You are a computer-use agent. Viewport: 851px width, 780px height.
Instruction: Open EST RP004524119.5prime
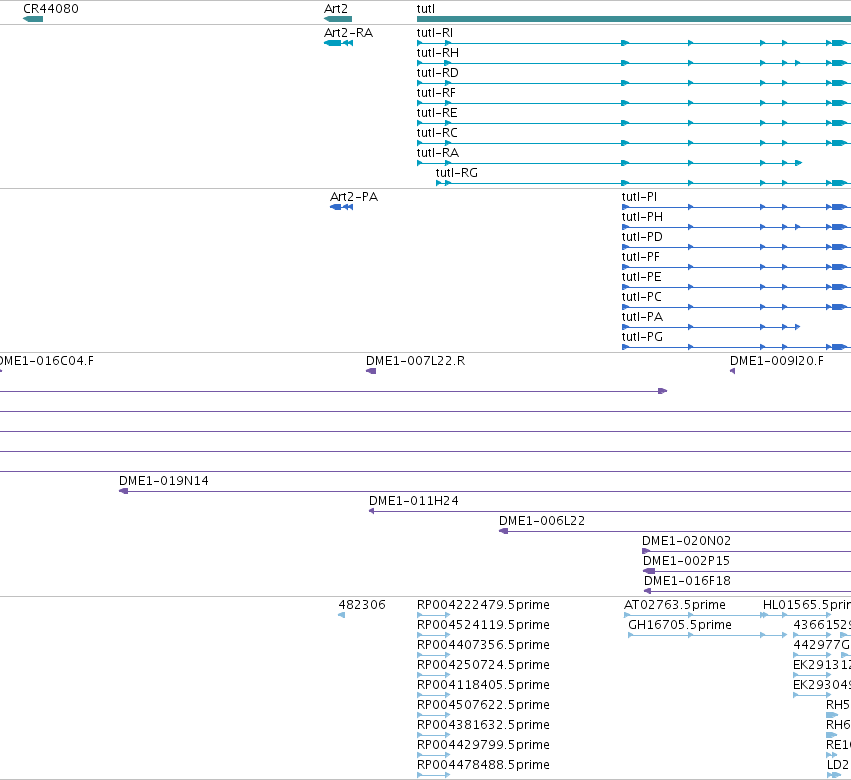[483, 625]
